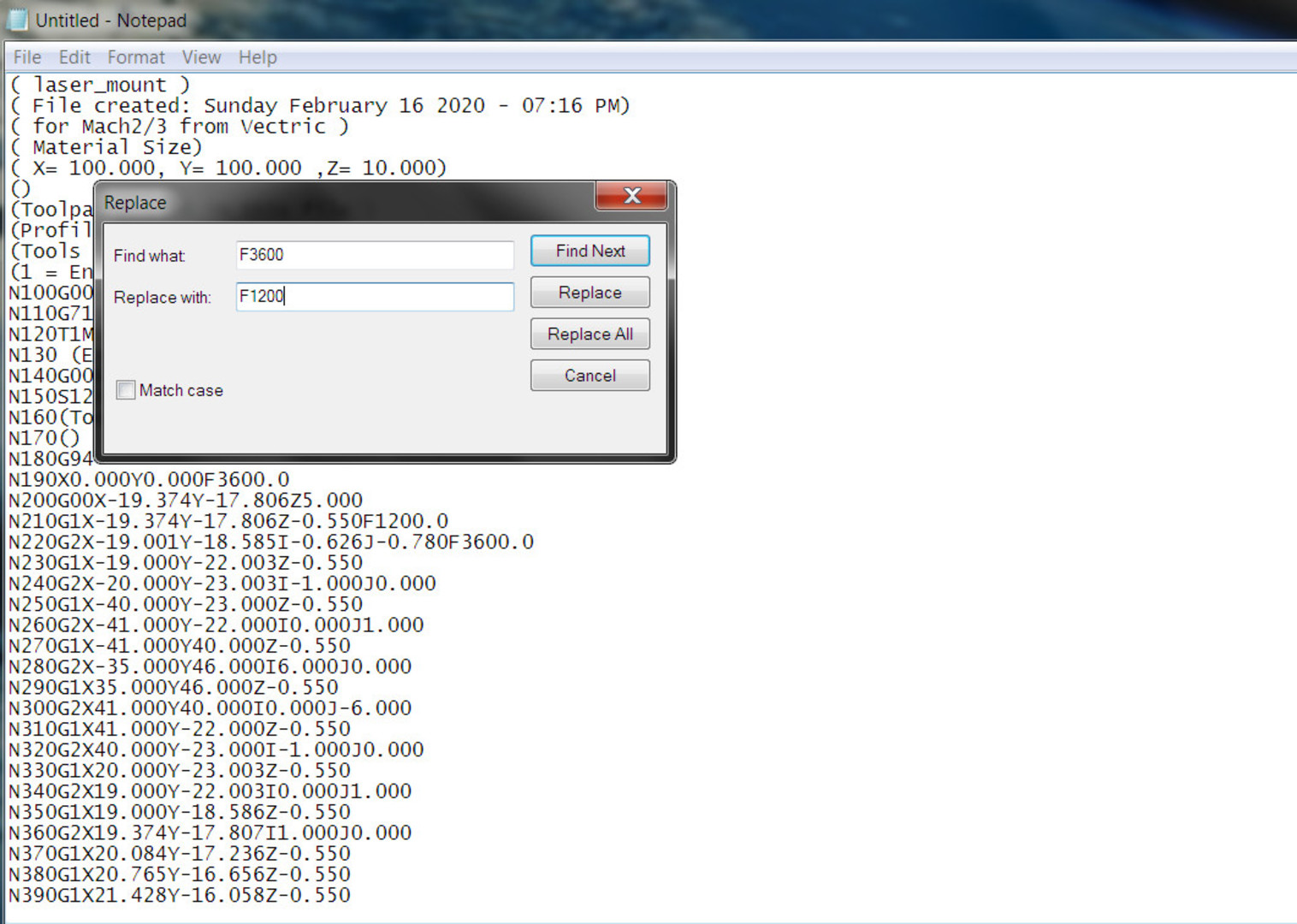Open the View menu
Viewport: 1297px width, 924px height.
[x=201, y=57]
